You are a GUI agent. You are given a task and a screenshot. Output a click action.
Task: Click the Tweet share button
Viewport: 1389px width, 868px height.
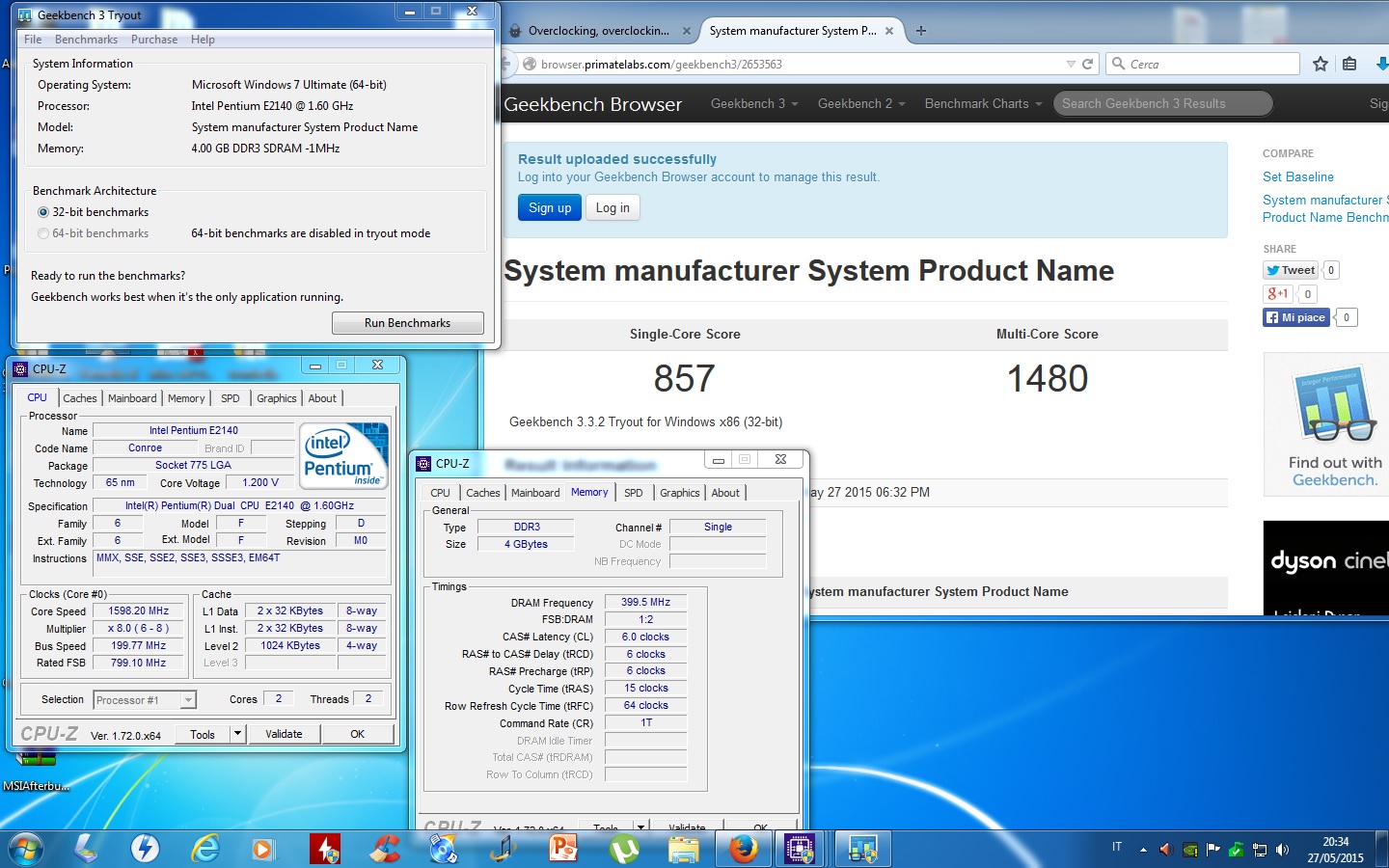(1291, 270)
